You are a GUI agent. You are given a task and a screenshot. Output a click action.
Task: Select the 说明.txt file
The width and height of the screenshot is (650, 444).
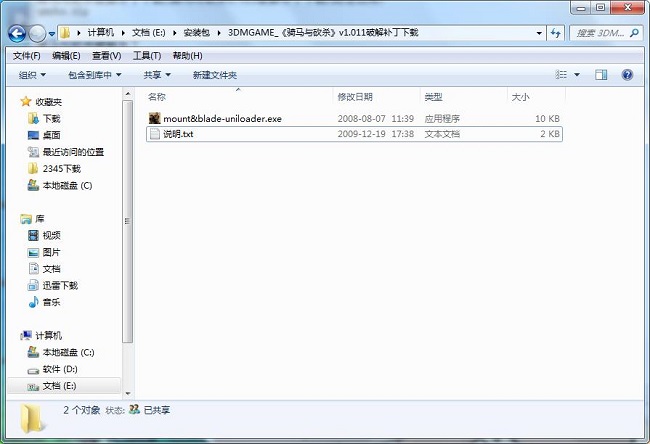click(354, 134)
